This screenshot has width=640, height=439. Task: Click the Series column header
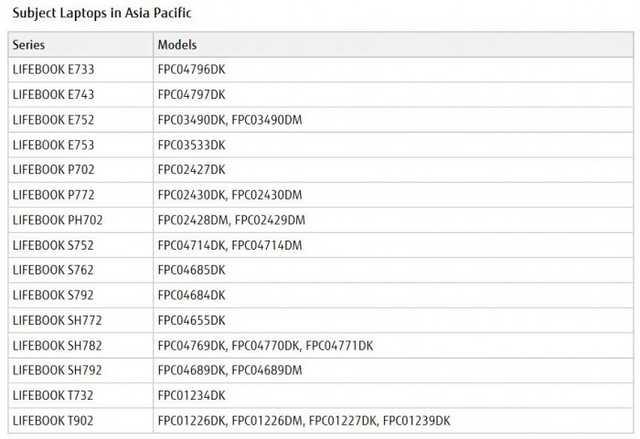pyautogui.click(x=29, y=45)
